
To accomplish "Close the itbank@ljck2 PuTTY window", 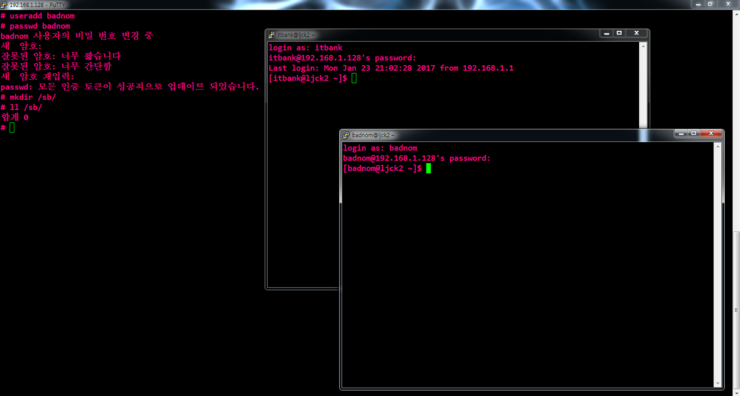I will pos(636,33).
